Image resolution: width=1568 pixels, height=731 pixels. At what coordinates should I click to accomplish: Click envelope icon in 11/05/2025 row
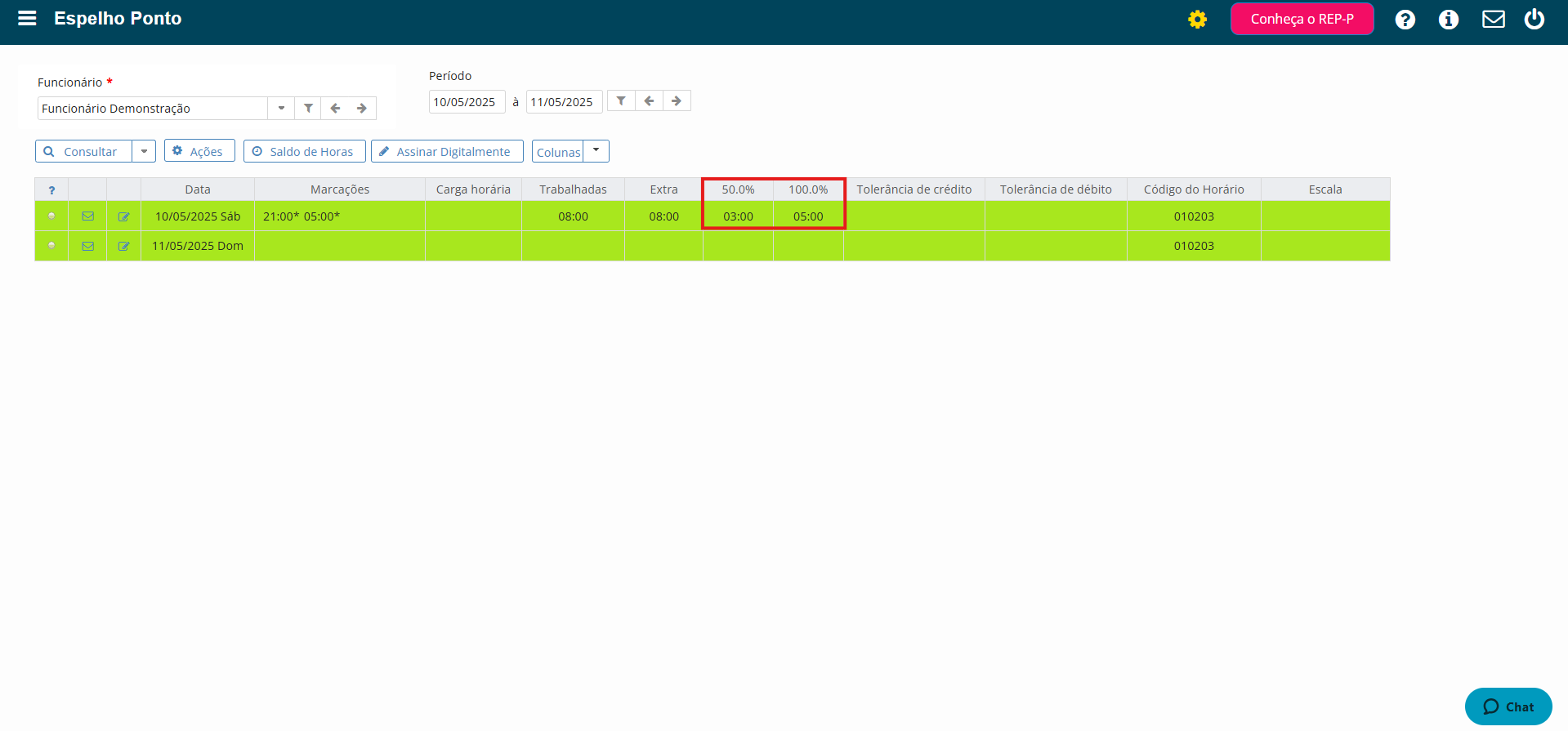point(87,246)
